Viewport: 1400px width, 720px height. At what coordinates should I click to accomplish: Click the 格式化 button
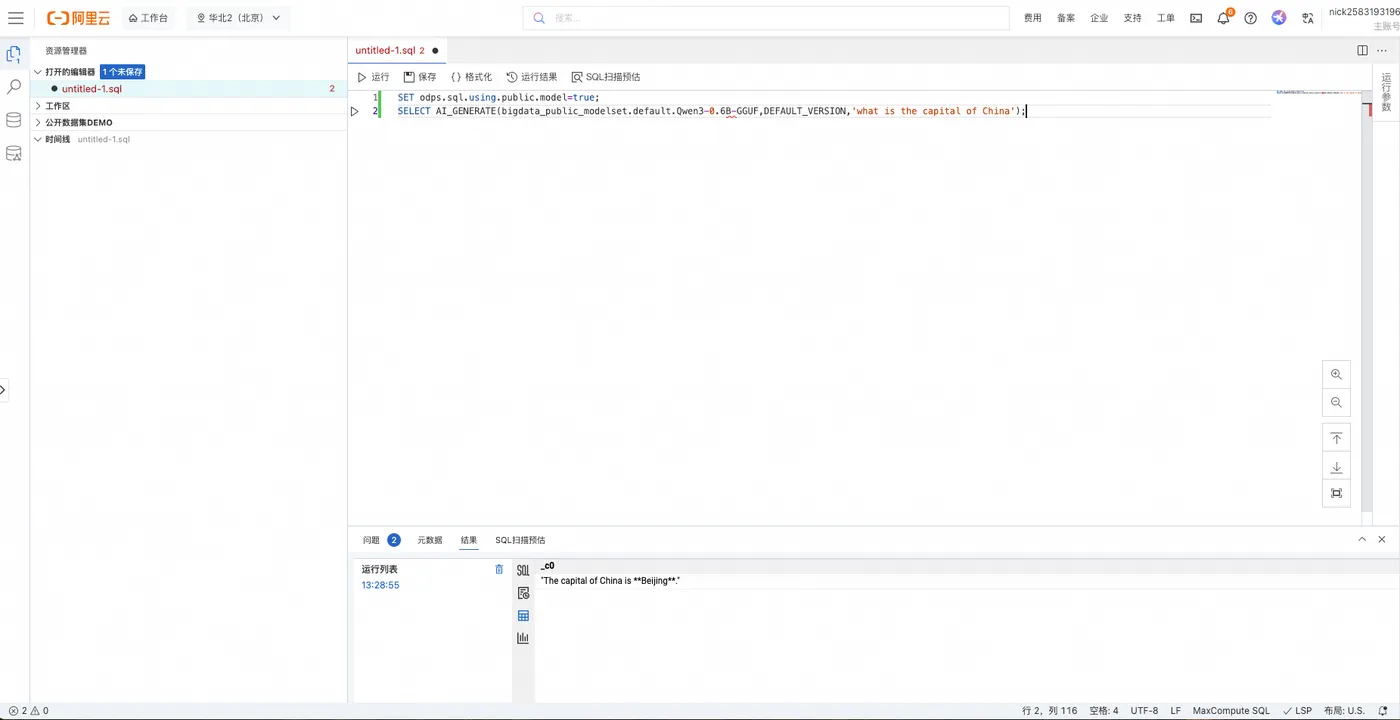pyautogui.click(x=471, y=77)
